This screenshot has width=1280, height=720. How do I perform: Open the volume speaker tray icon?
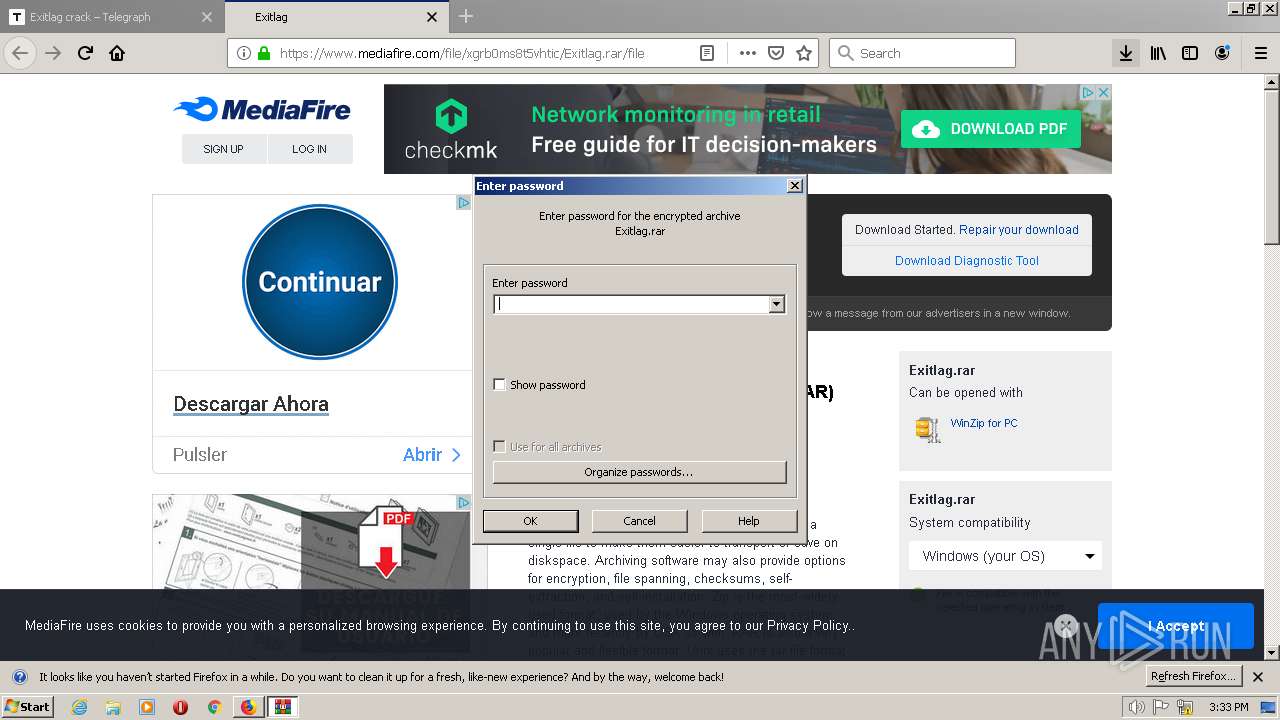1136,707
